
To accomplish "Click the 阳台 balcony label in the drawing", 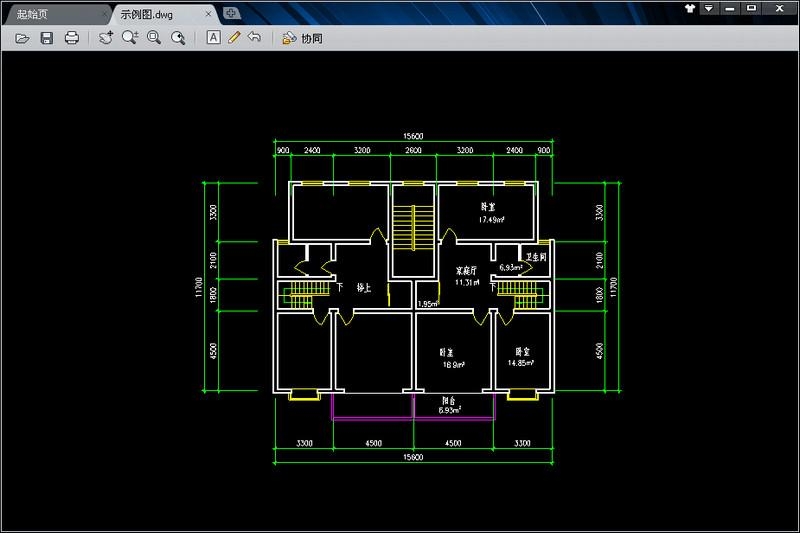I will tap(448, 400).
